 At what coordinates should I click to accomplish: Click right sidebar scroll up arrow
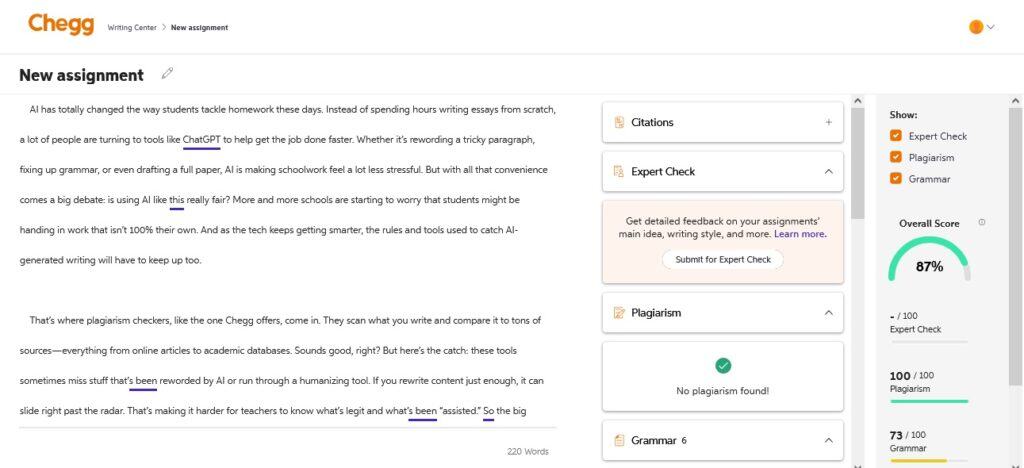click(x=1016, y=101)
